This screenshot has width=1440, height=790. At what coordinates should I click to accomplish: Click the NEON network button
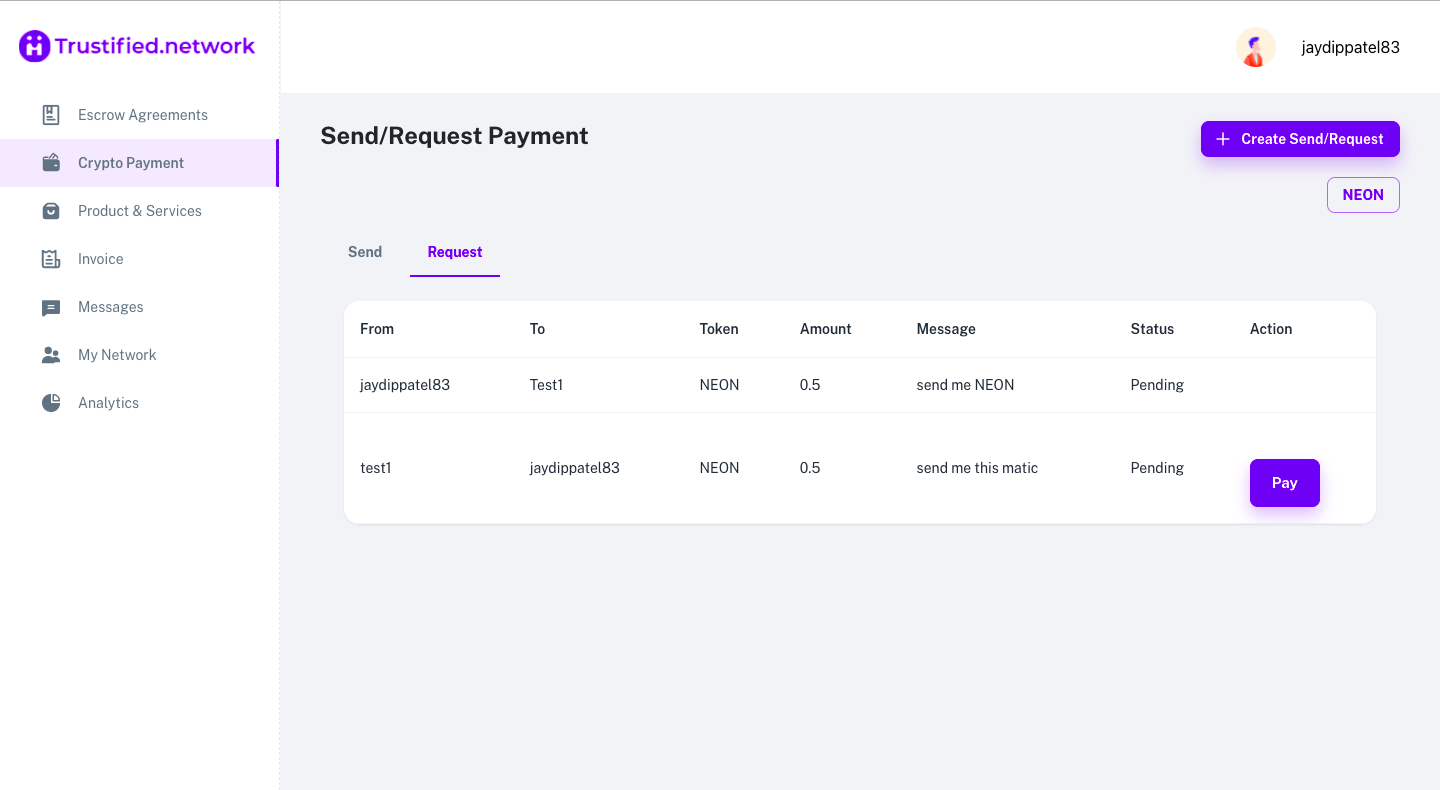pyautogui.click(x=1363, y=195)
